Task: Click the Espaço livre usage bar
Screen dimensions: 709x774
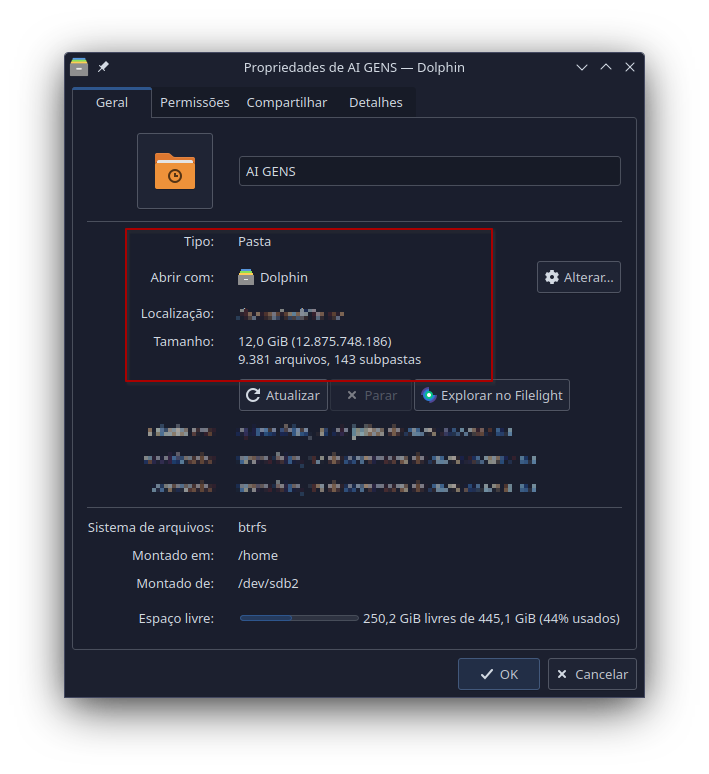Action: click(299, 618)
